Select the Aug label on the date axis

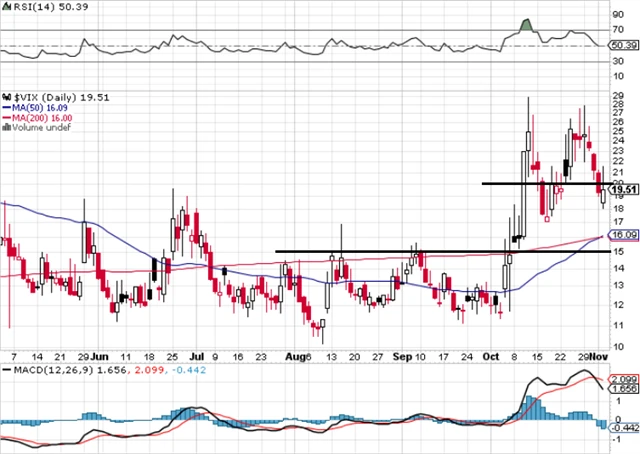(291, 354)
